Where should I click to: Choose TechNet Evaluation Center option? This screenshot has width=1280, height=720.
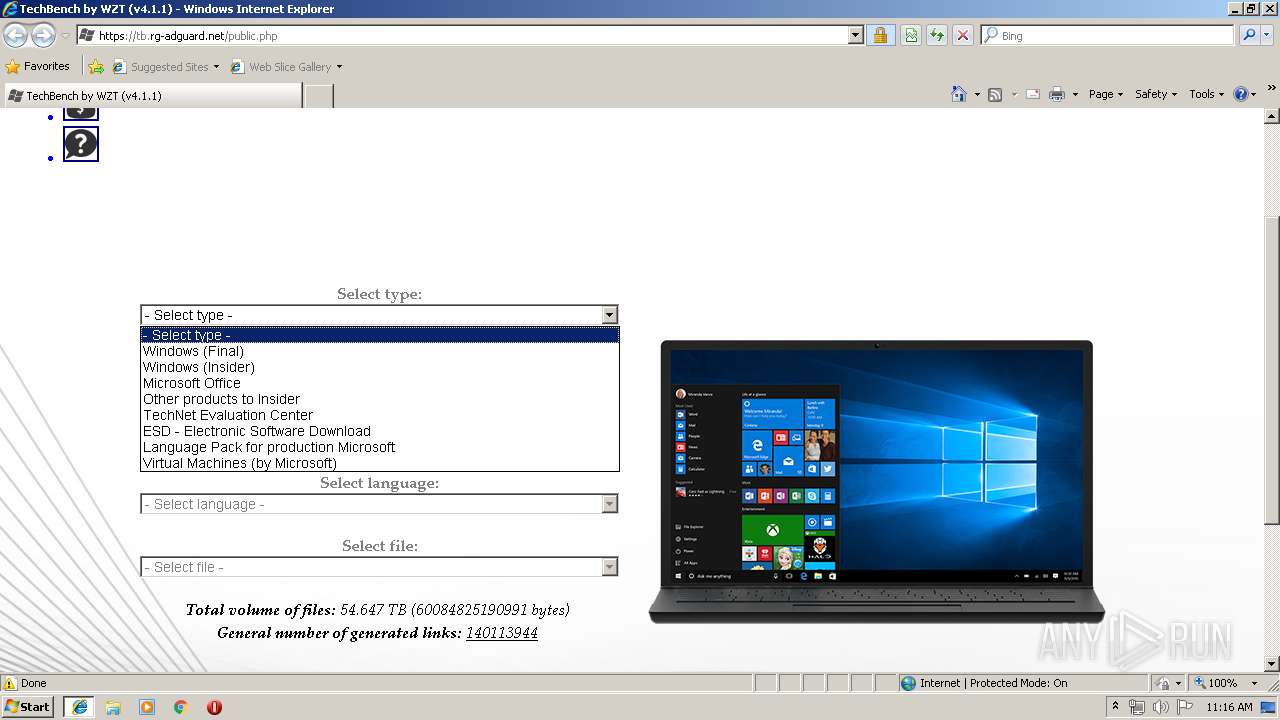(380, 415)
